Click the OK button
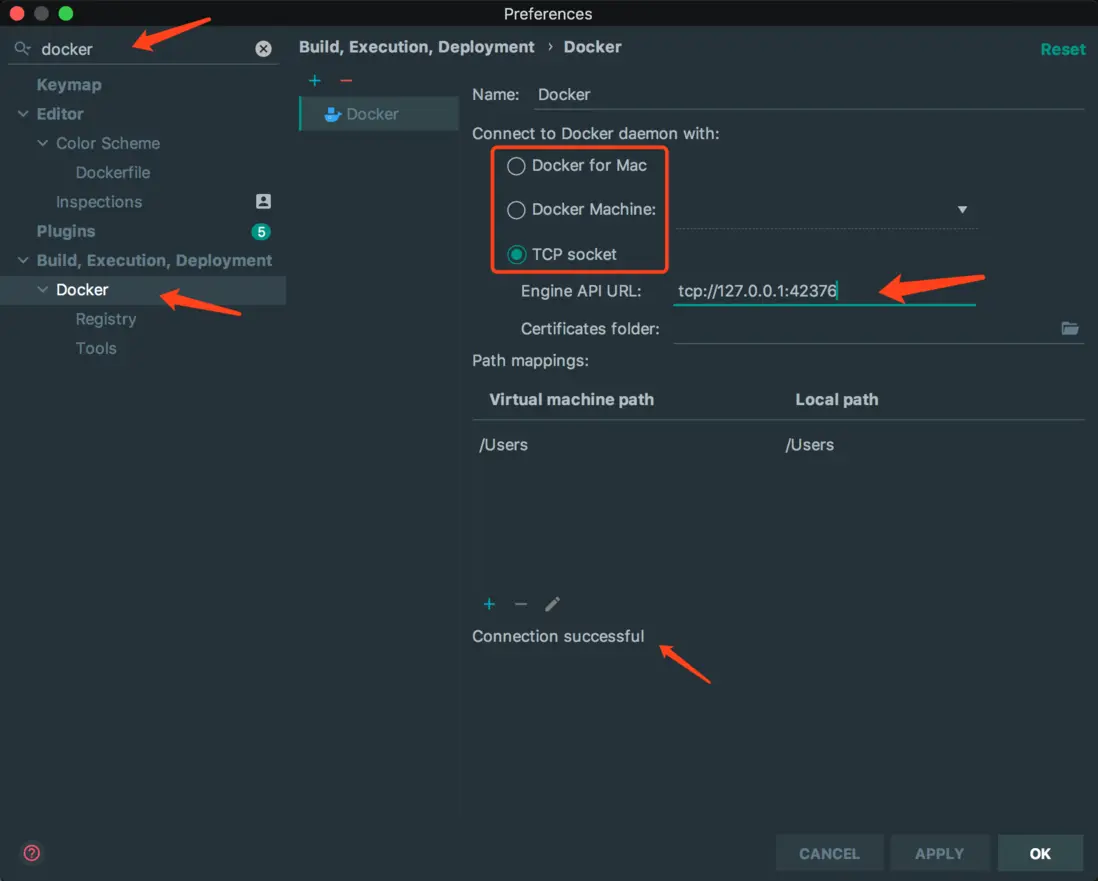 pyautogui.click(x=1040, y=853)
